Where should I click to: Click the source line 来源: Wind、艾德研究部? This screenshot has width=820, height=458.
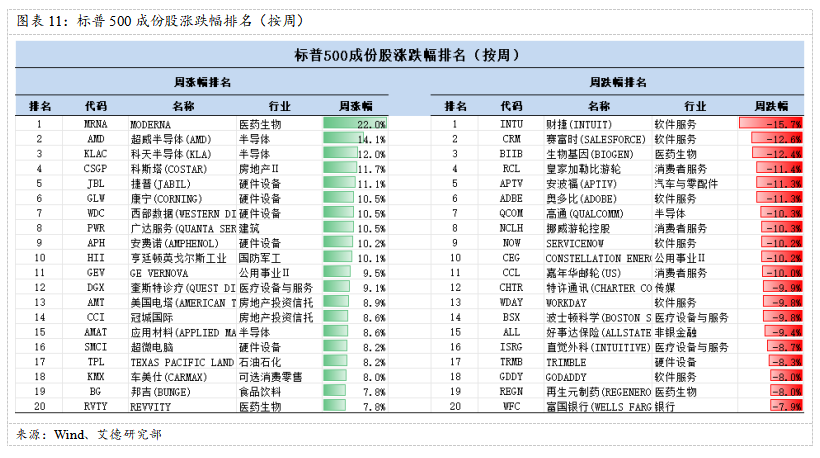[x=89, y=434]
